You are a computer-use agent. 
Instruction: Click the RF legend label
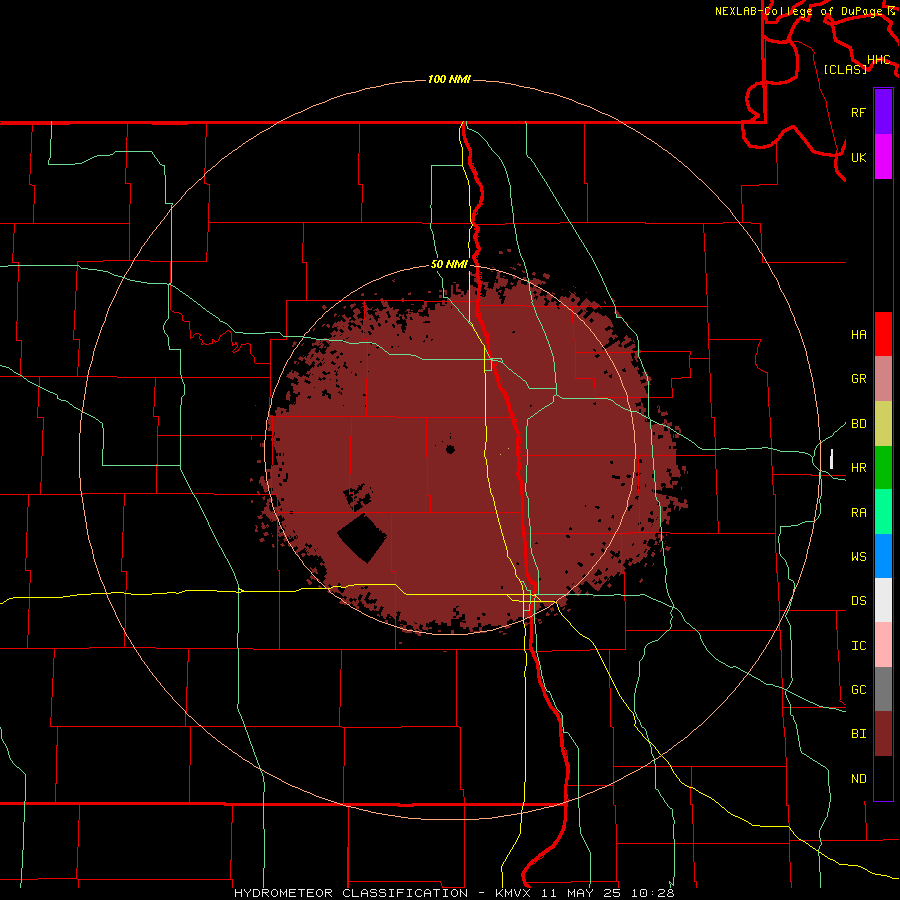tap(858, 112)
